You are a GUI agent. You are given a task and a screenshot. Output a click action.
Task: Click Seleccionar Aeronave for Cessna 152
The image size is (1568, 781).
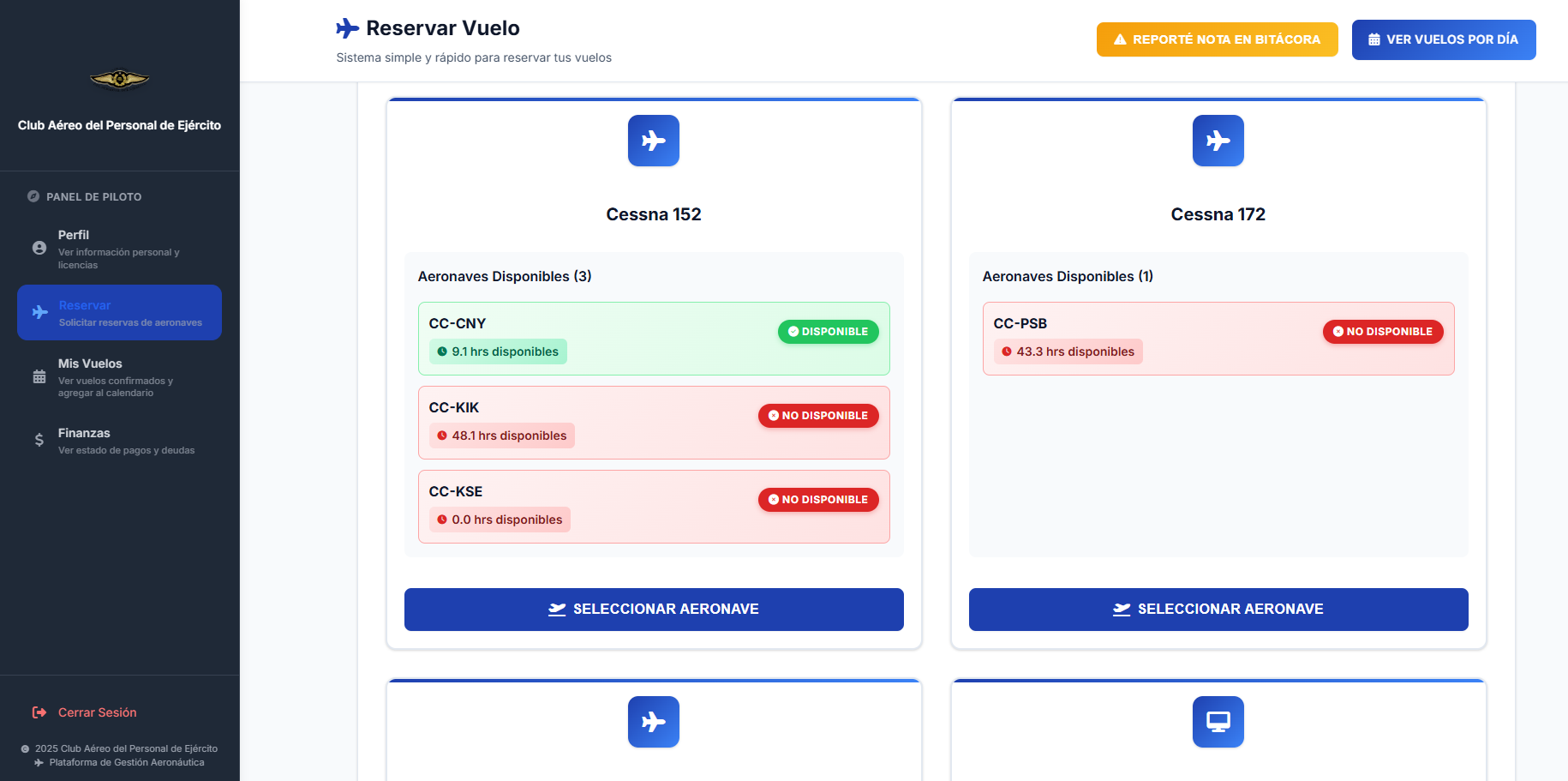[653, 610]
